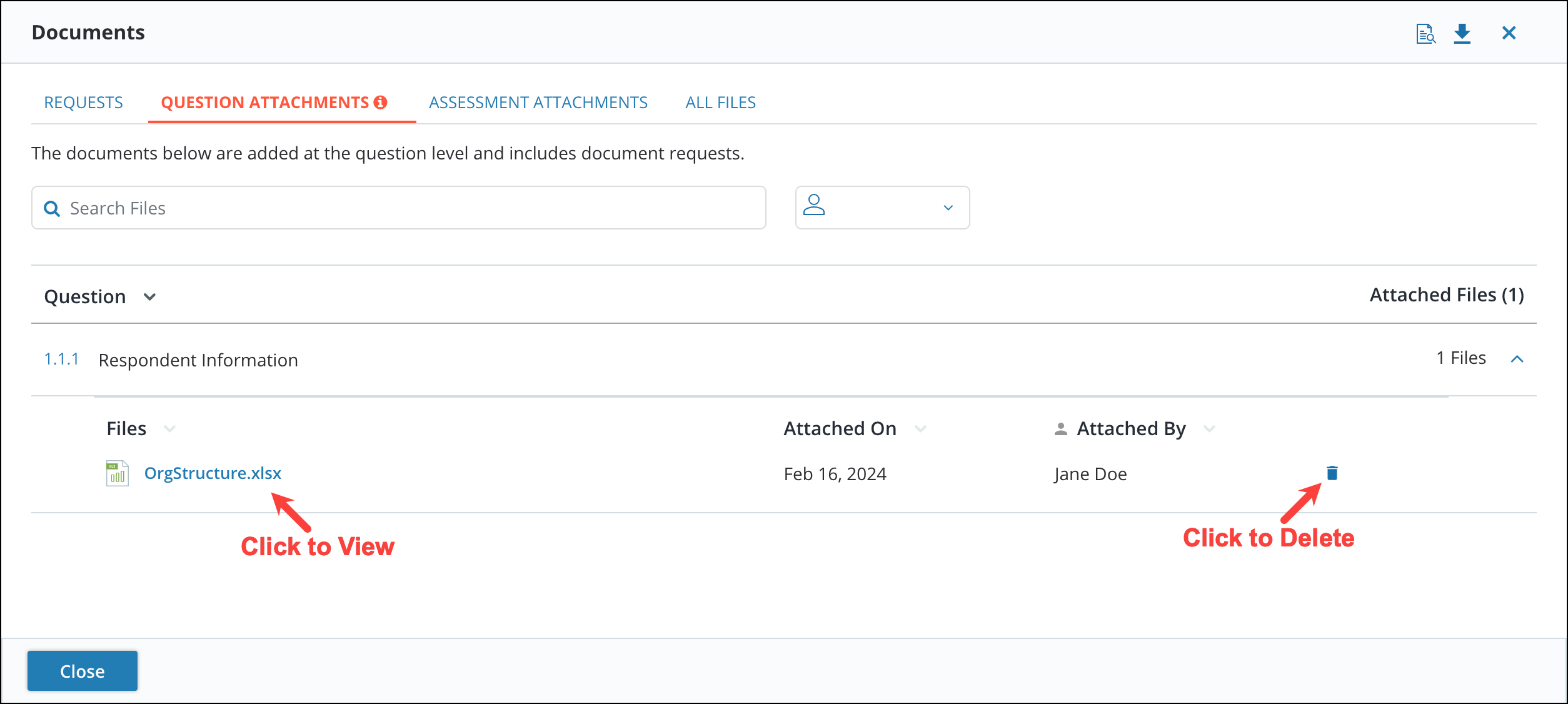Click the Close button to dismiss dialog
This screenshot has height=704, width=1568.
click(83, 671)
